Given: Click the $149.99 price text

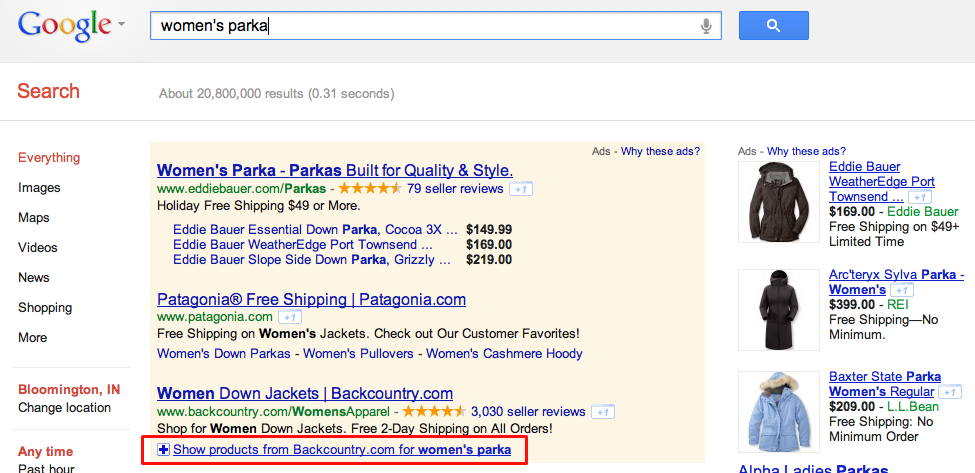Looking at the screenshot, I should click(489, 229).
